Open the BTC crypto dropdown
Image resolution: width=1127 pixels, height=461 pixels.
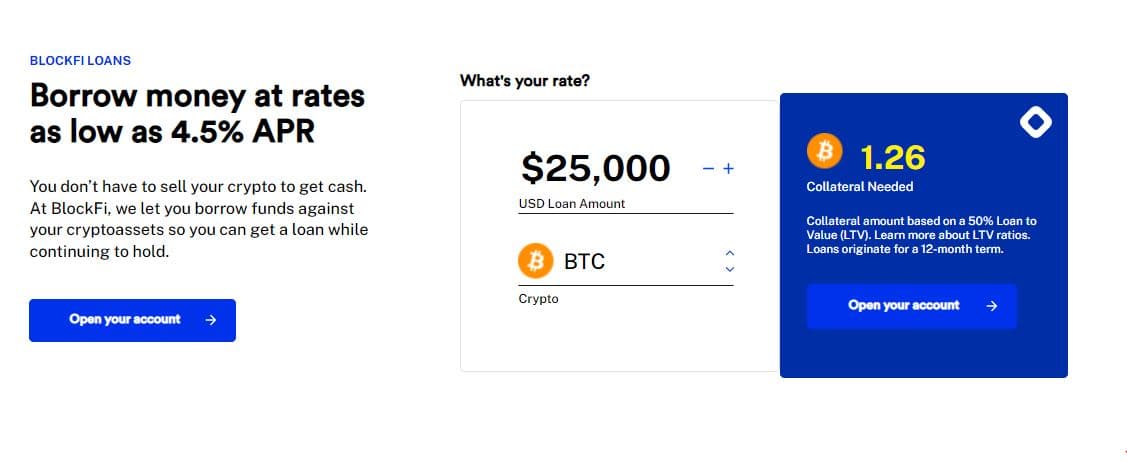625,262
